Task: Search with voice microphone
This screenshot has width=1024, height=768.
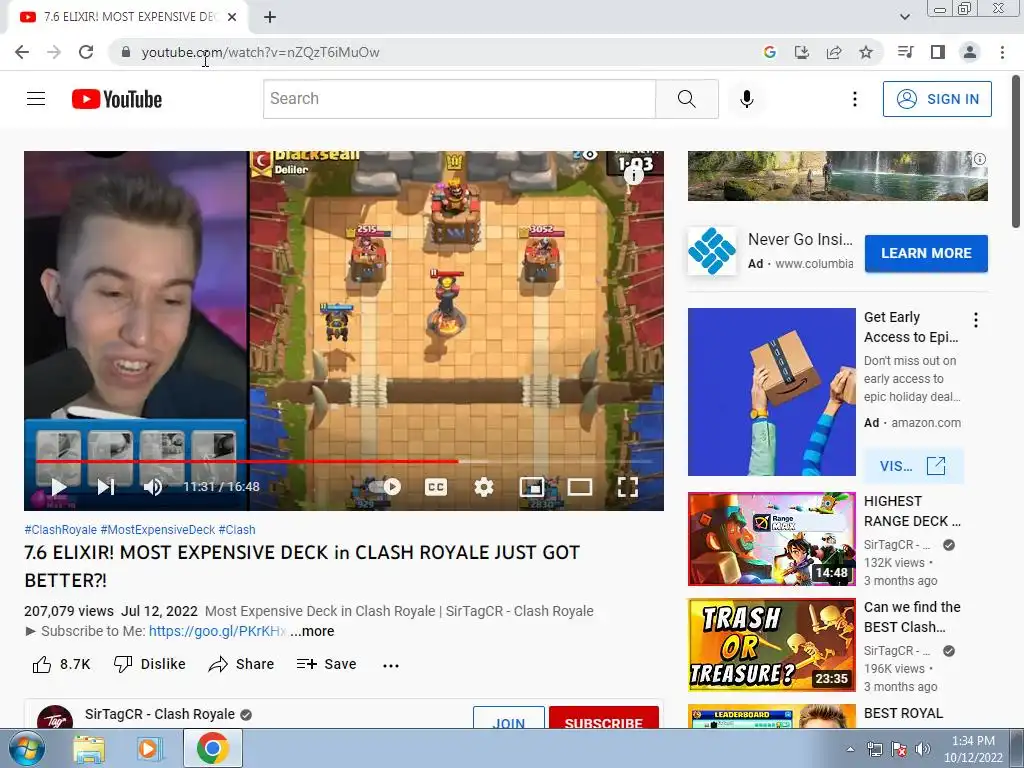Action: click(746, 99)
